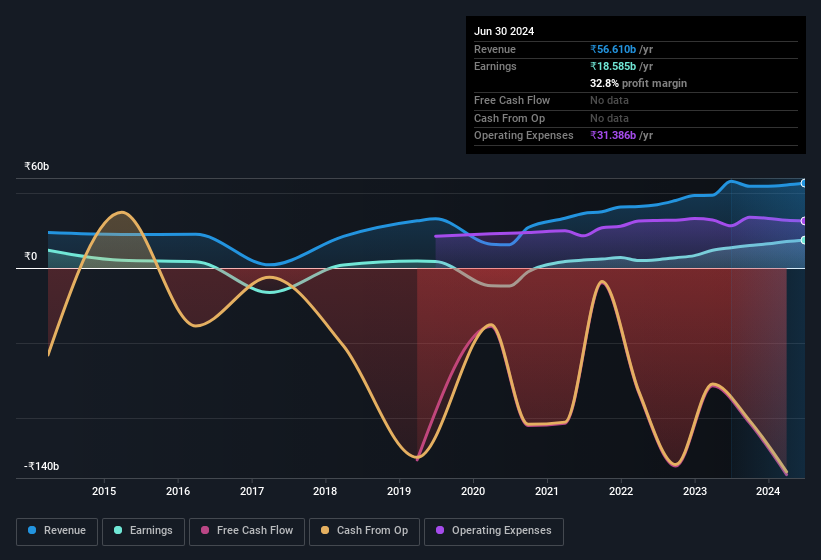
Task: Toggle the Operating Expenses legend button
Action: coord(494,531)
